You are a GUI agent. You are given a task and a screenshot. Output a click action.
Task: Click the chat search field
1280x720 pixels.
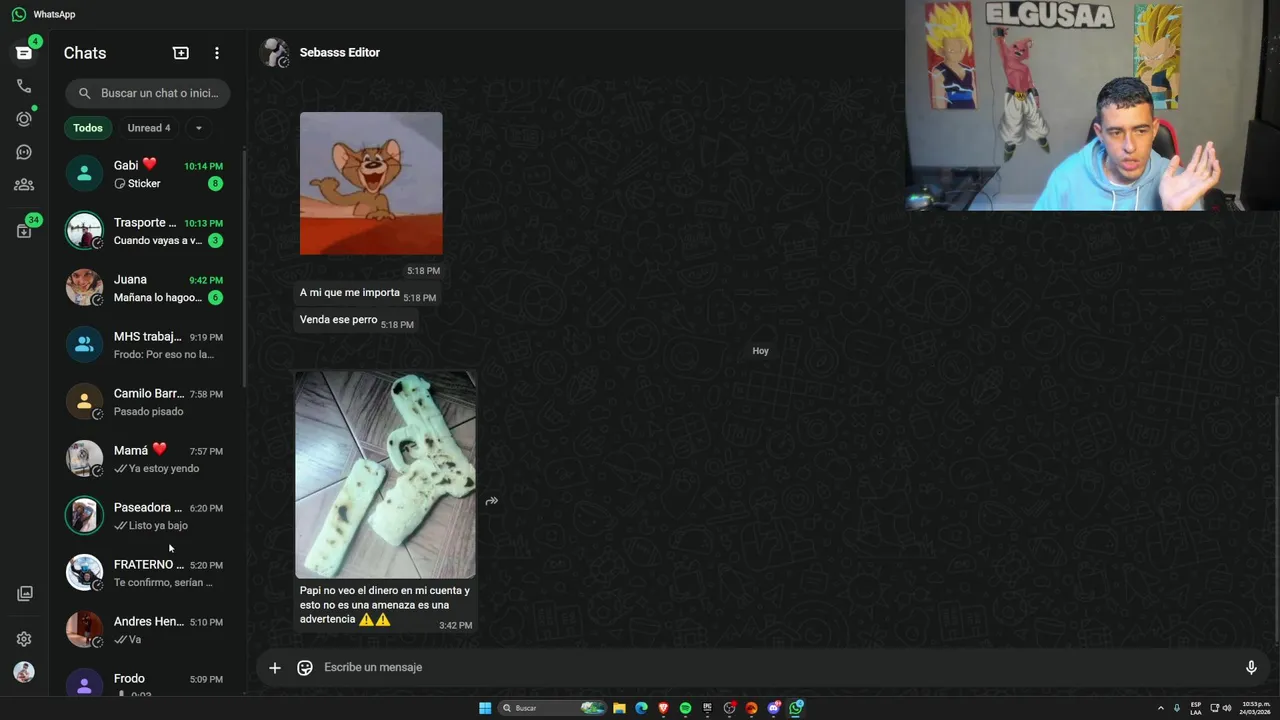click(x=148, y=93)
